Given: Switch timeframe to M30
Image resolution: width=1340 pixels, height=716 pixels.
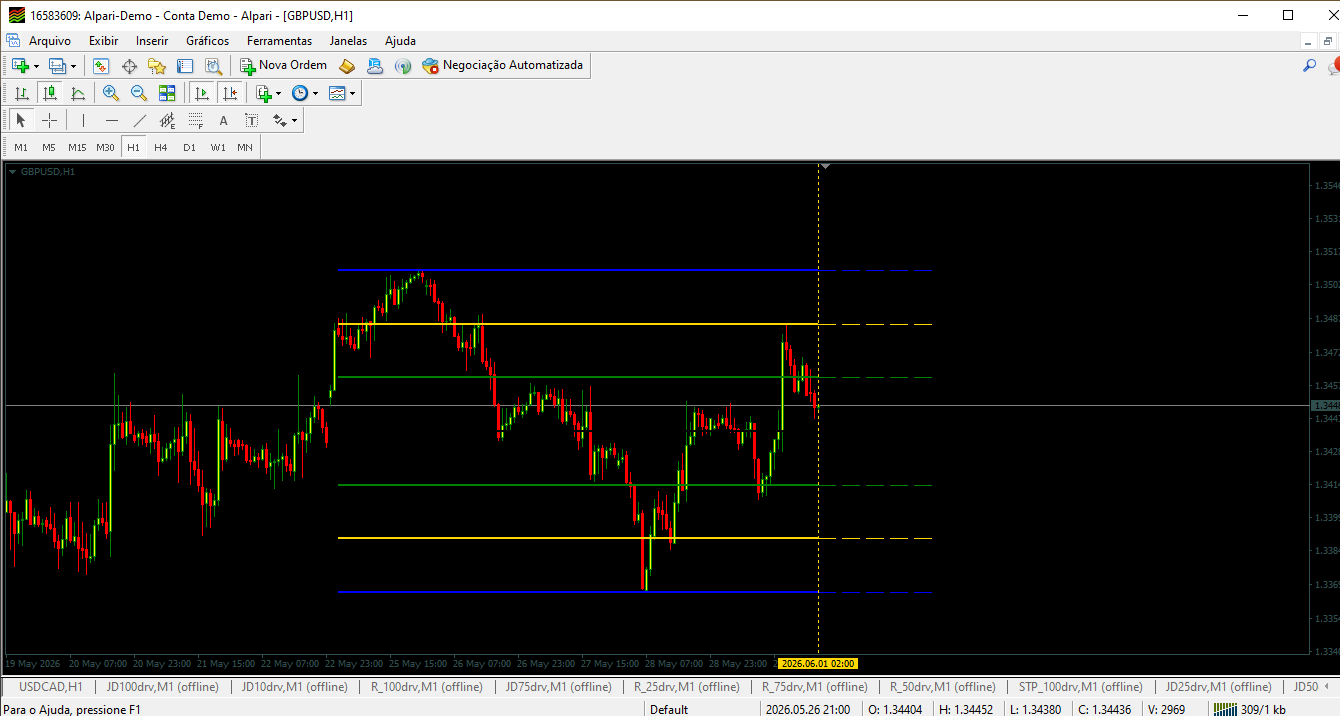Looking at the screenshot, I should point(105,147).
